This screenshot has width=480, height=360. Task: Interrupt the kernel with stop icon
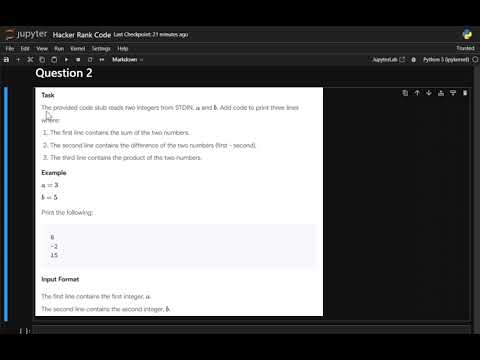(x=78, y=60)
